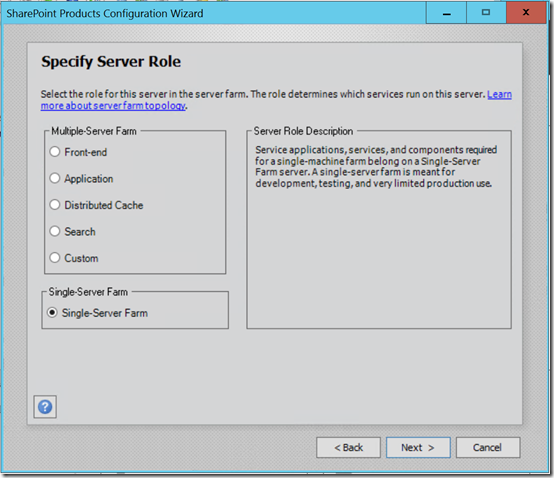The height and width of the screenshot is (478, 554).
Task: Open the Learn more about server farm topology link
Action: (113, 106)
